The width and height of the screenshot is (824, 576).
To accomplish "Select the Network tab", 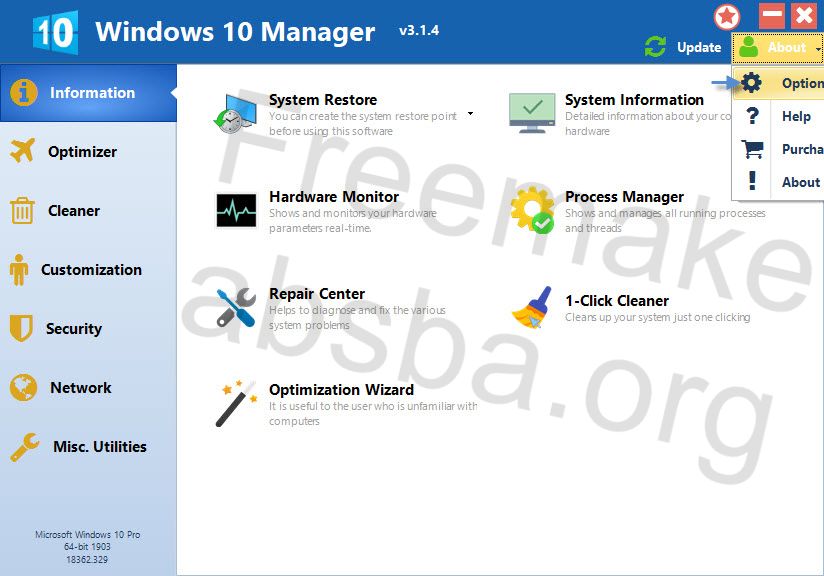I will (x=88, y=387).
